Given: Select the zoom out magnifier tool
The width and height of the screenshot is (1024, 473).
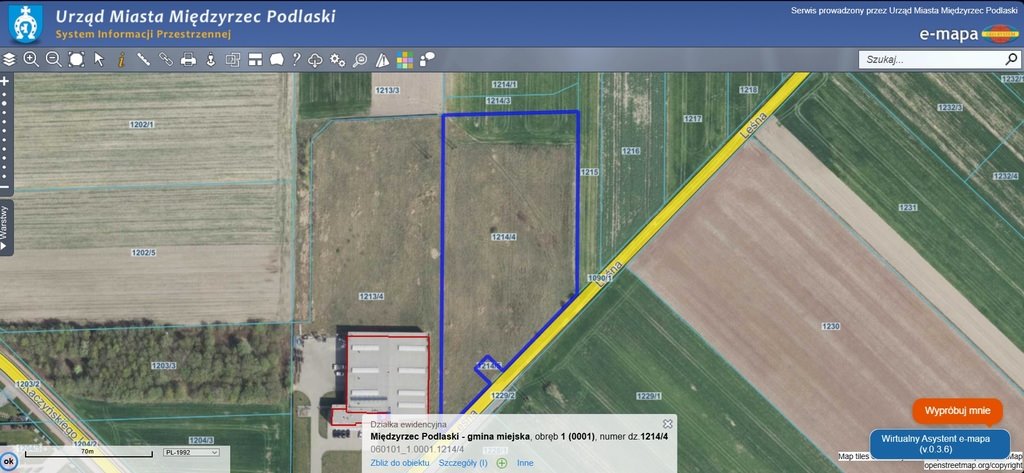Looking at the screenshot, I should pyautogui.click(x=53, y=60).
